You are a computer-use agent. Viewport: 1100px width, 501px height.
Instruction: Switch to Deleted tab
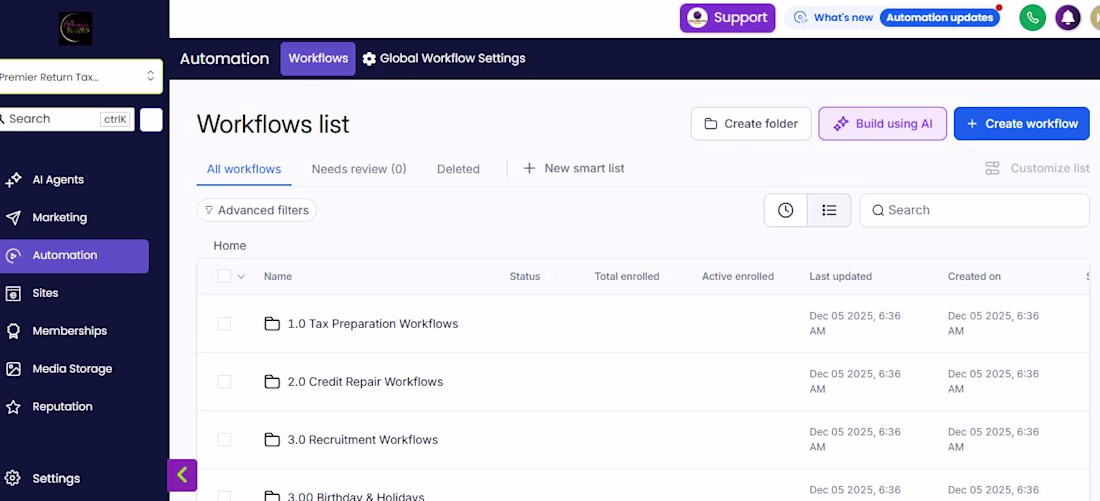458,169
